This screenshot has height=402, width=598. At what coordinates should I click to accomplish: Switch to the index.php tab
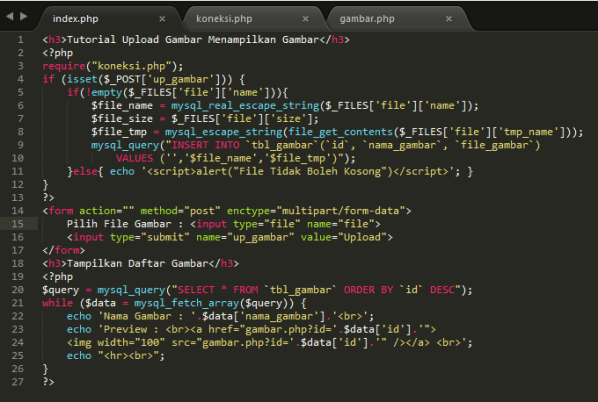pos(75,19)
